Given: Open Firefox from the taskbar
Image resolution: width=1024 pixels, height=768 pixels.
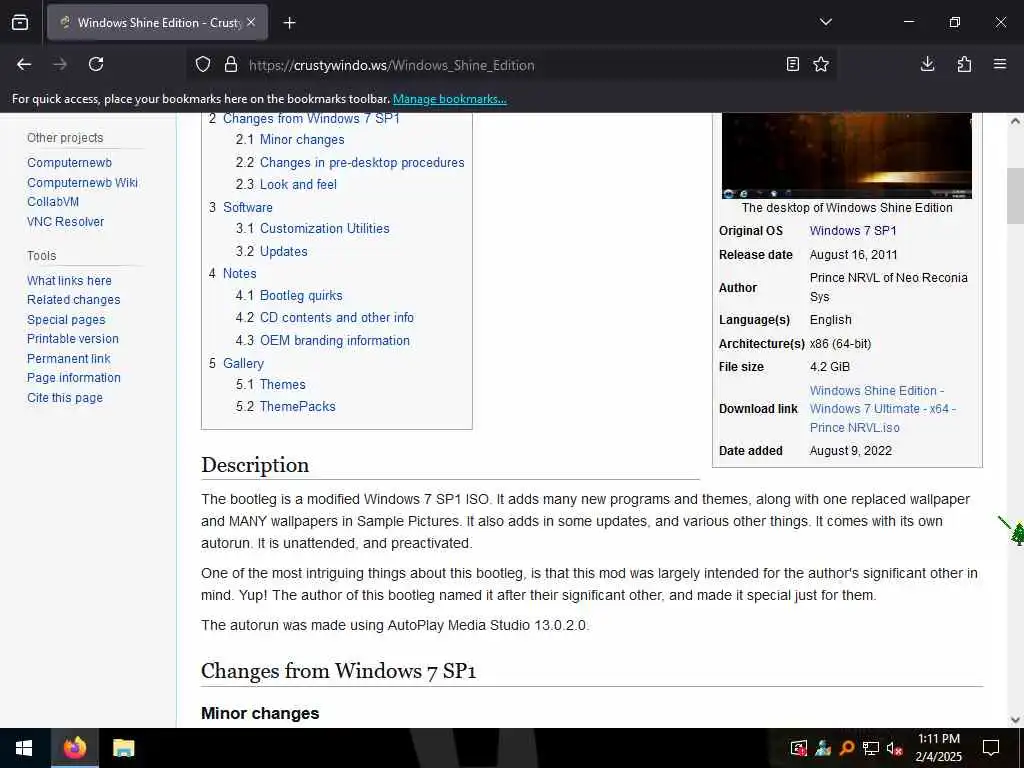Looking at the screenshot, I should 74,748.
